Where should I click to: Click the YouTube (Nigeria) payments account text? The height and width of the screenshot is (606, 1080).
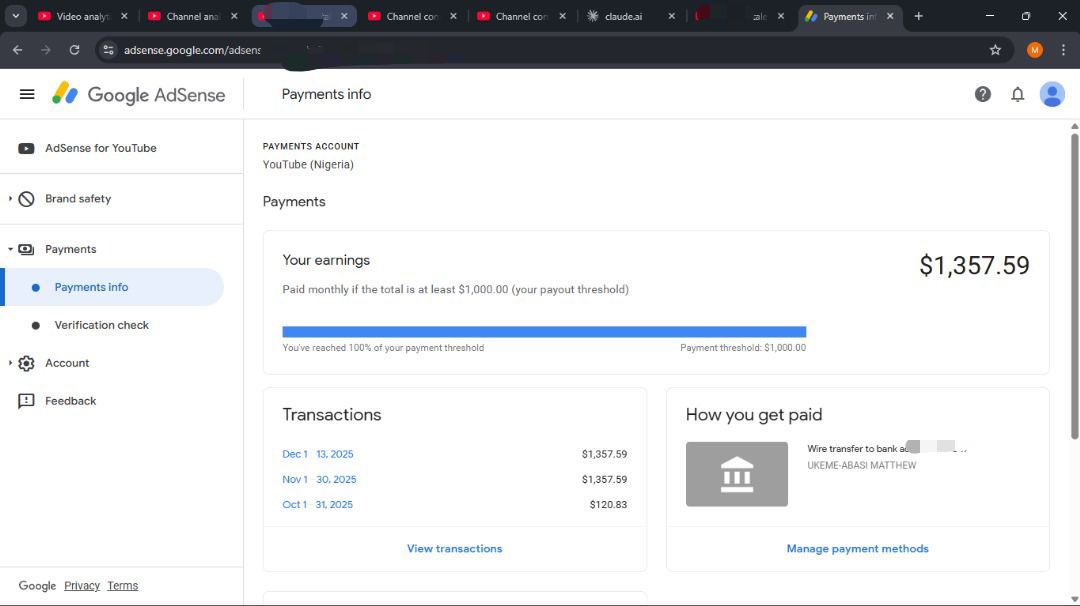point(308,165)
